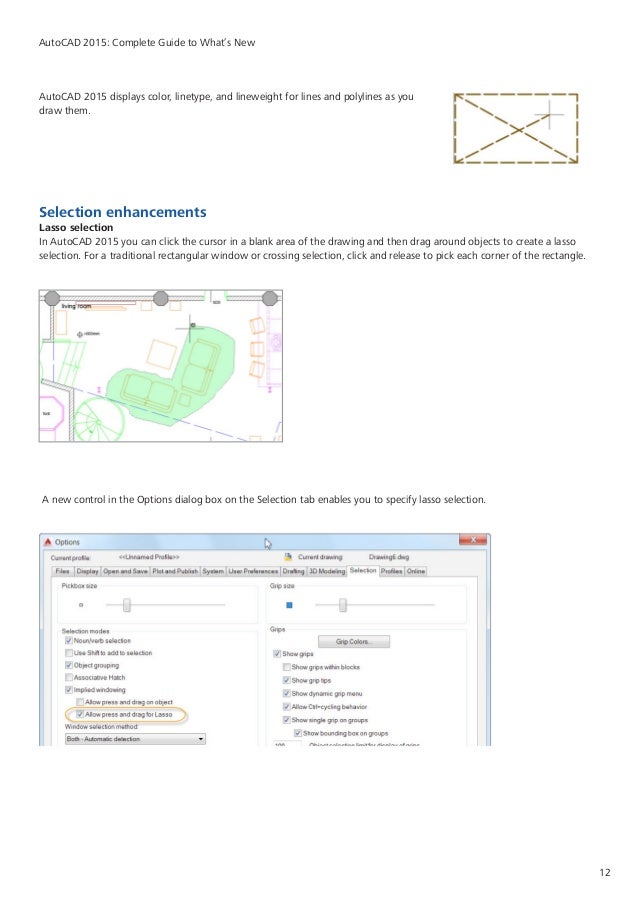Switch to the Display tab

click(x=88, y=571)
